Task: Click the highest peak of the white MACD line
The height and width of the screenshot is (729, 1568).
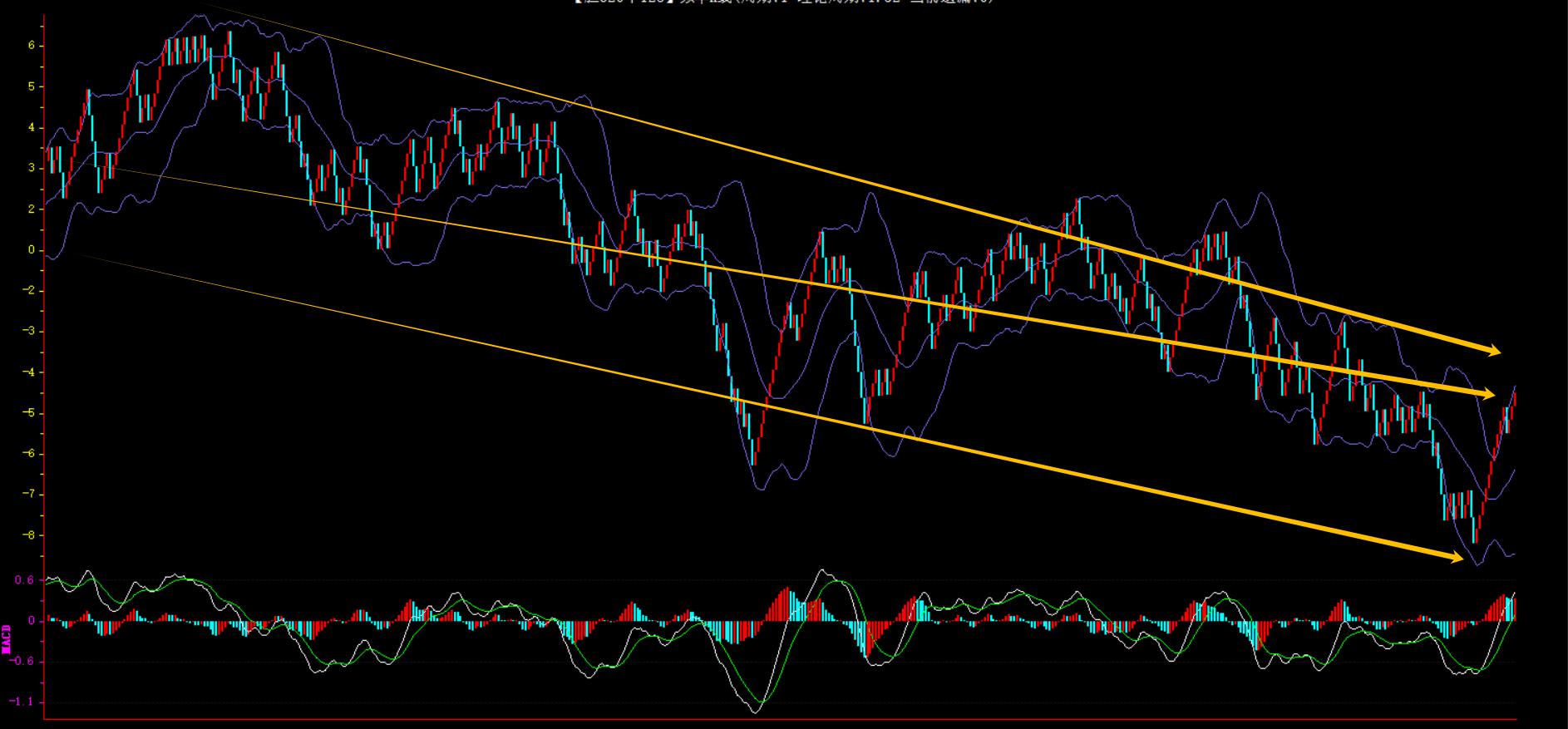Action: point(823,570)
